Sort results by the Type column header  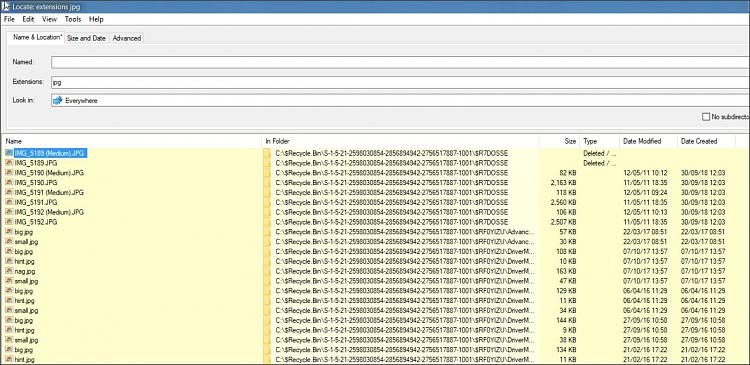(x=599, y=141)
